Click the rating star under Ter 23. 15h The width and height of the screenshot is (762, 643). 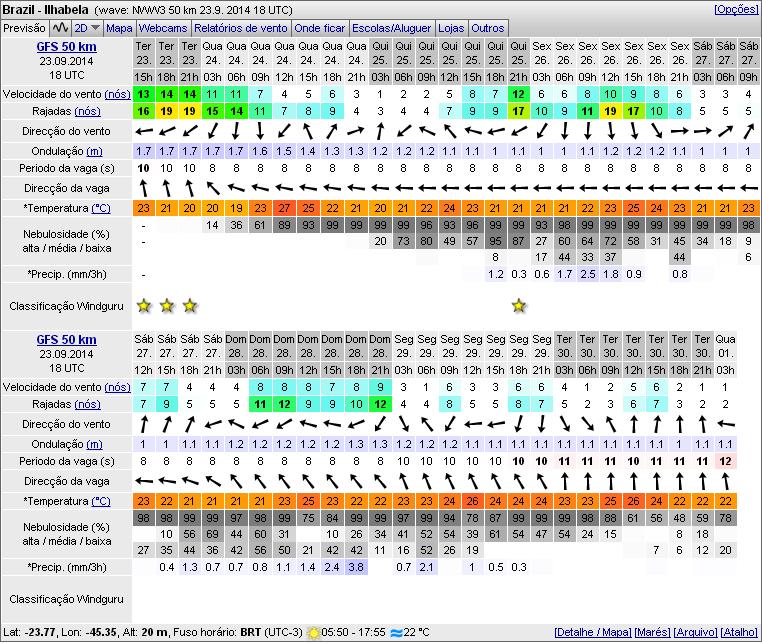143,306
